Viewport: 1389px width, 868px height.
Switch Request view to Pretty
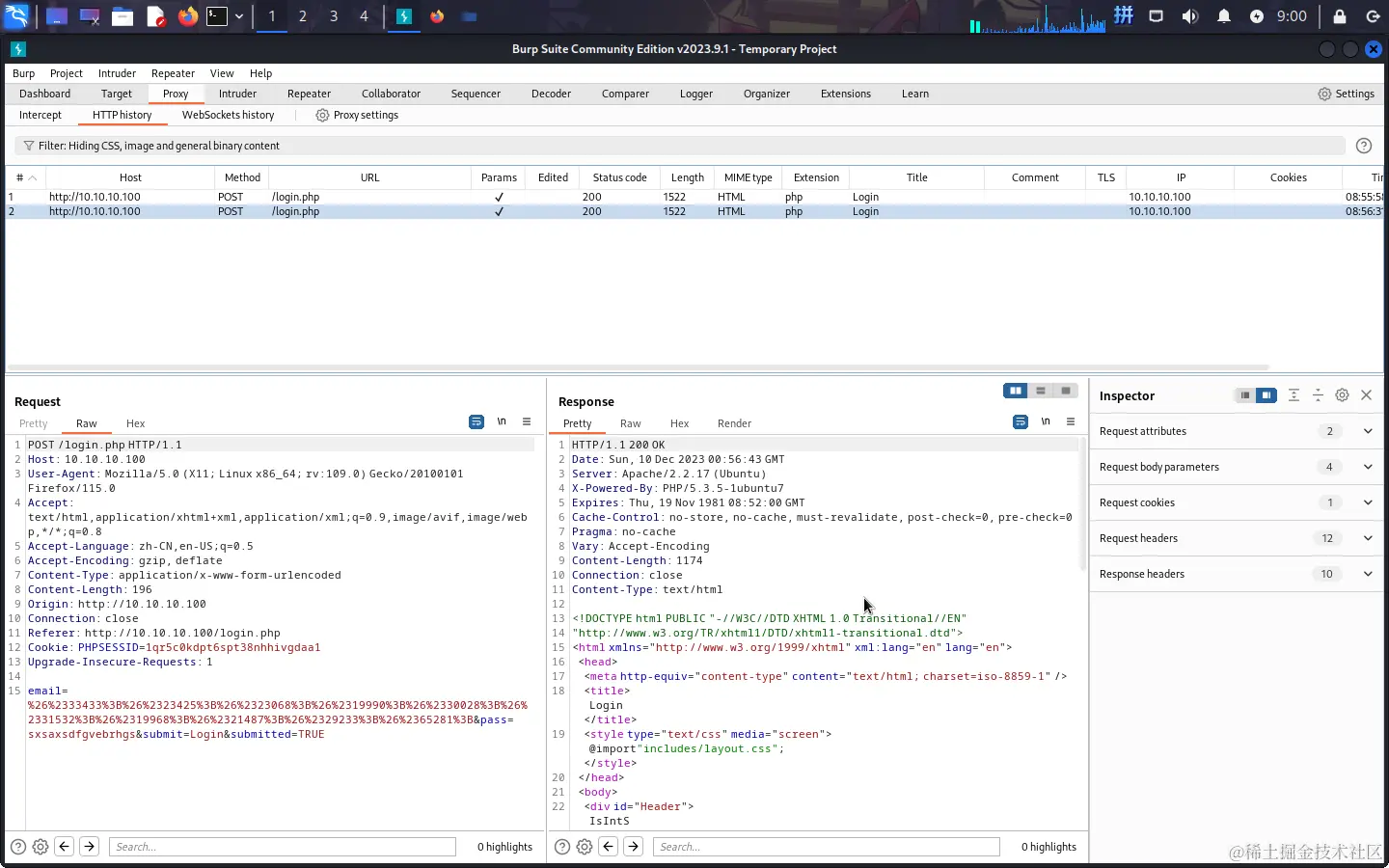pos(33,423)
